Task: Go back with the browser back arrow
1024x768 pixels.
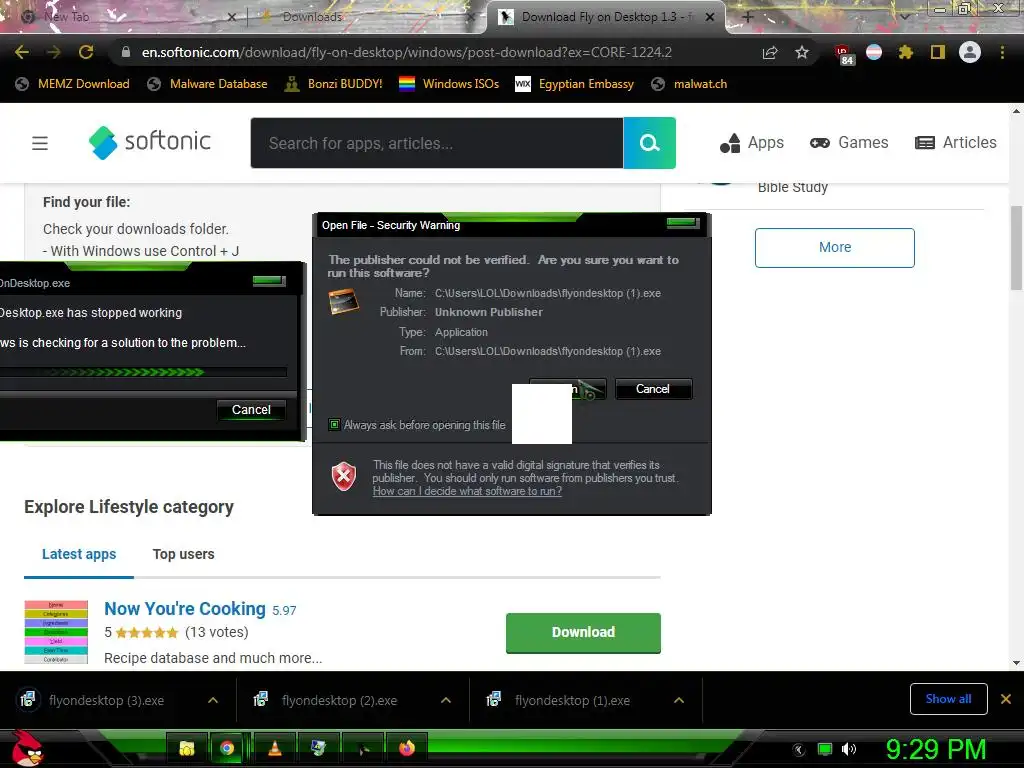Action: (x=22, y=52)
